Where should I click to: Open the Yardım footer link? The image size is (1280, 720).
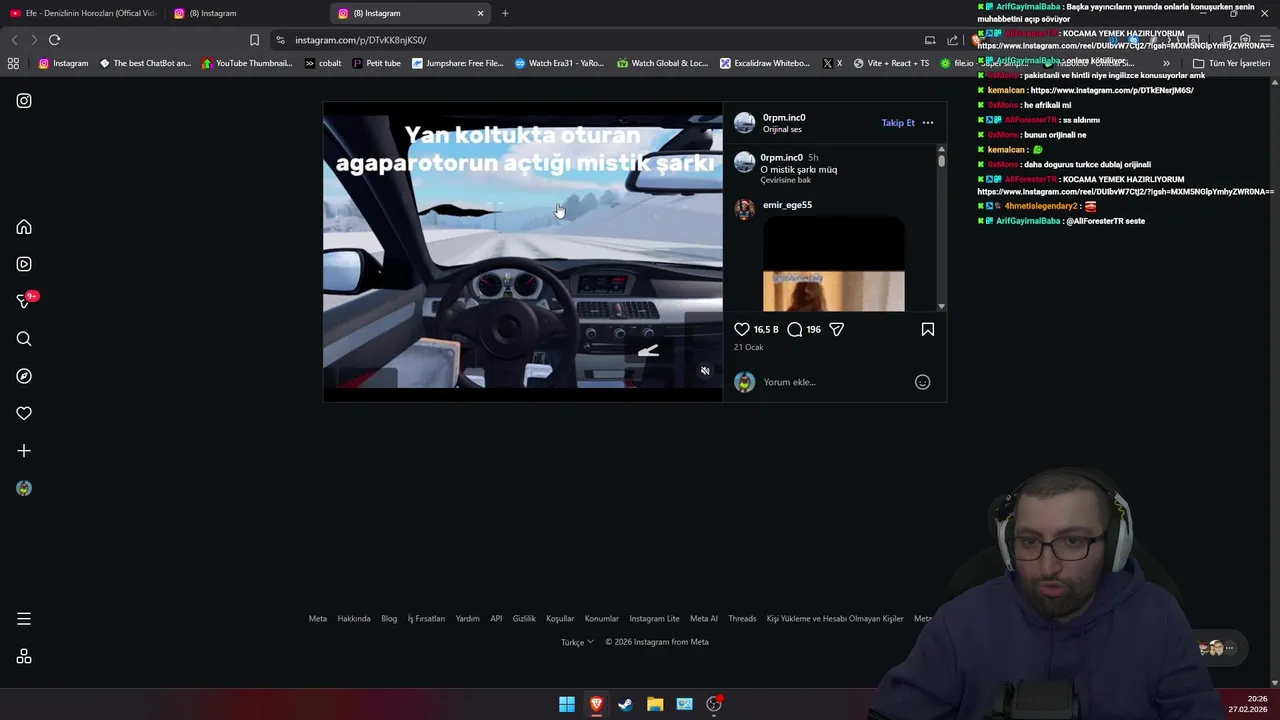click(468, 619)
